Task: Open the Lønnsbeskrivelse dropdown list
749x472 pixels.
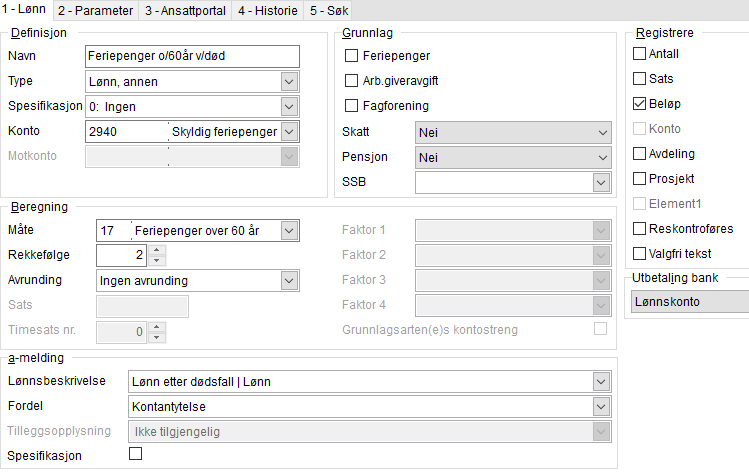Action: [x=601, y=382]
